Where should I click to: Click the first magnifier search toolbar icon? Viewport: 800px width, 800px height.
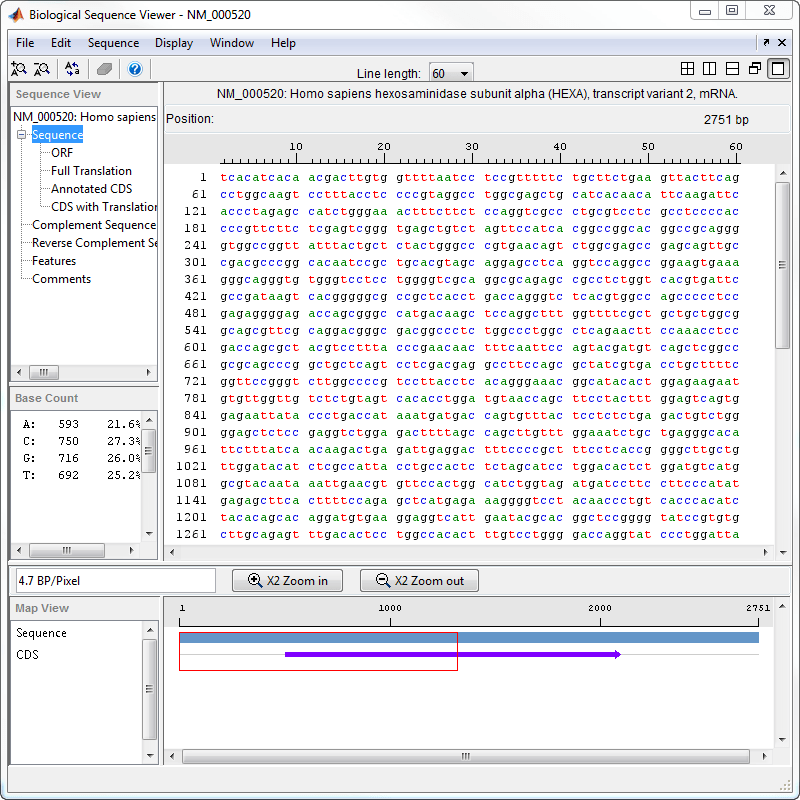point(19,69)
